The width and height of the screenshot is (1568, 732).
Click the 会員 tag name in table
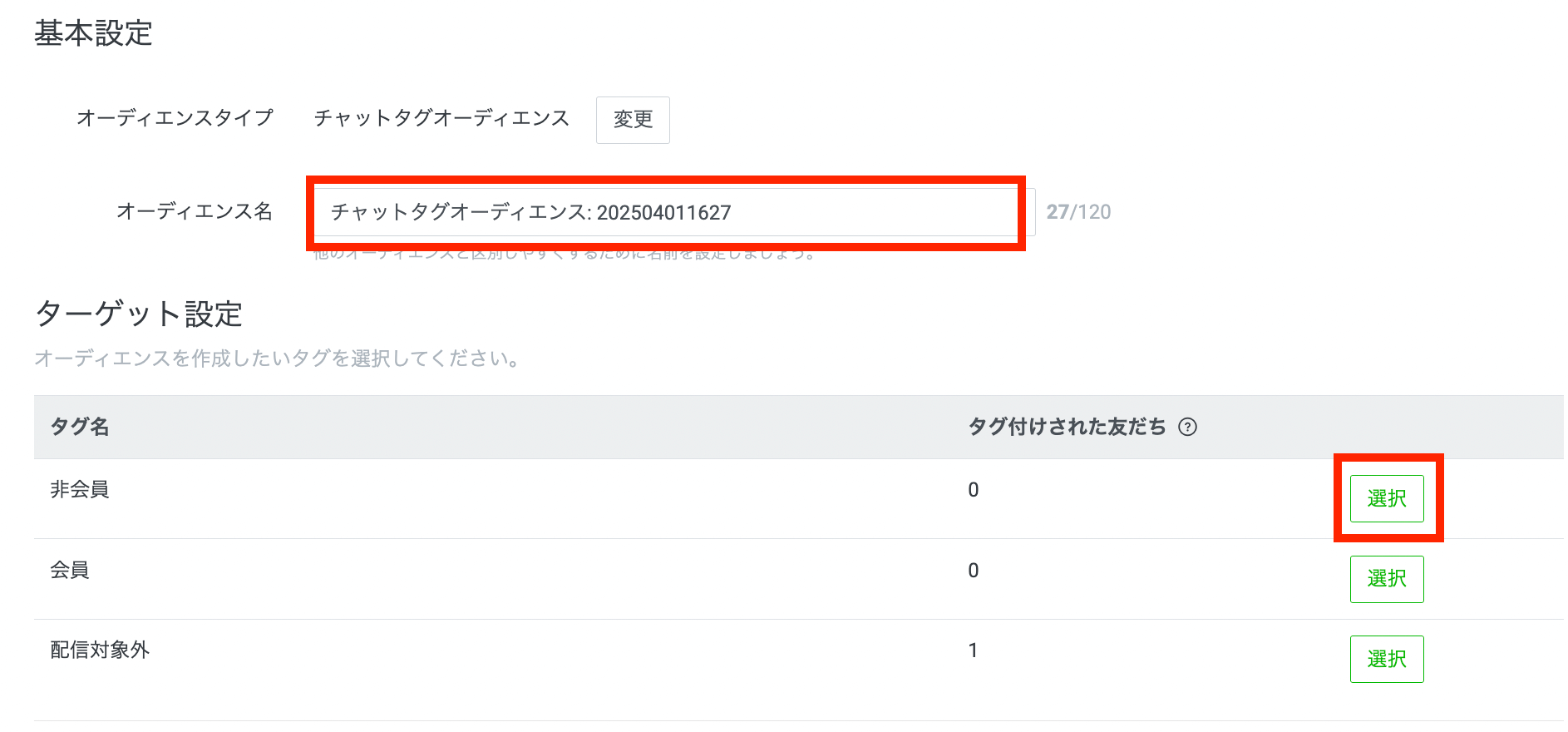coord(70,571)
